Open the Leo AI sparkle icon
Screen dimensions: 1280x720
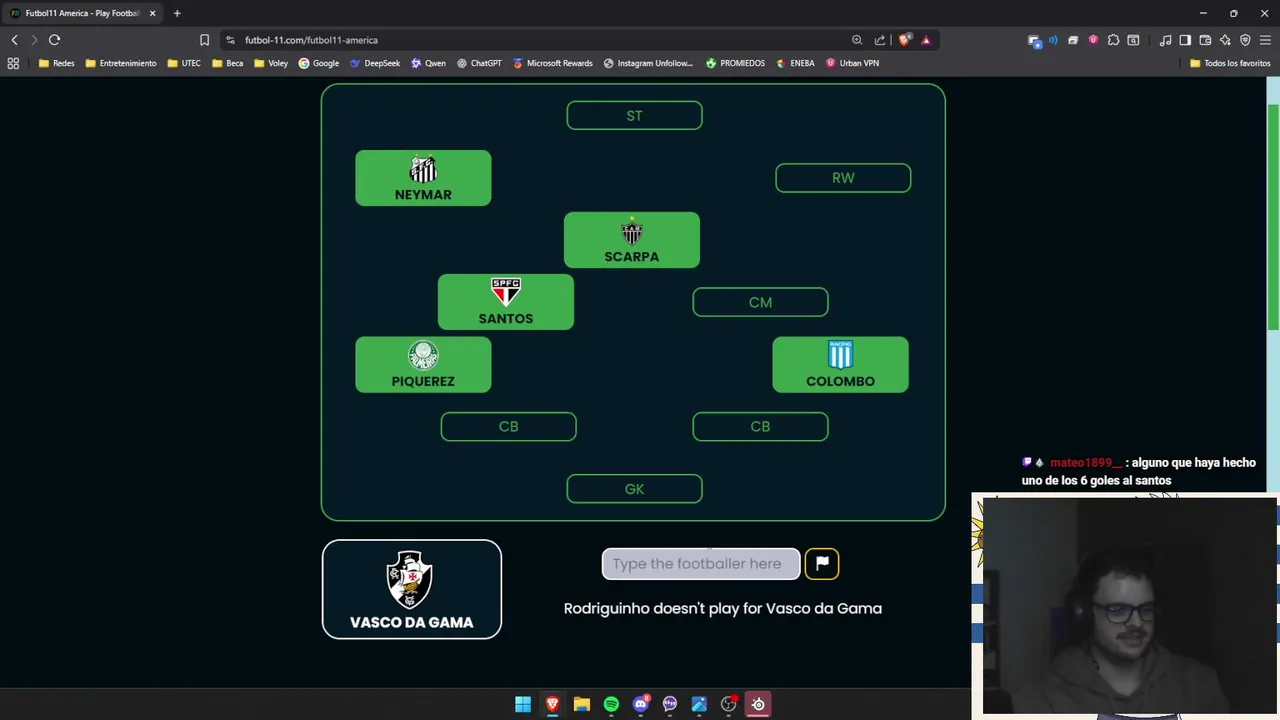[x=1225, y=40]
